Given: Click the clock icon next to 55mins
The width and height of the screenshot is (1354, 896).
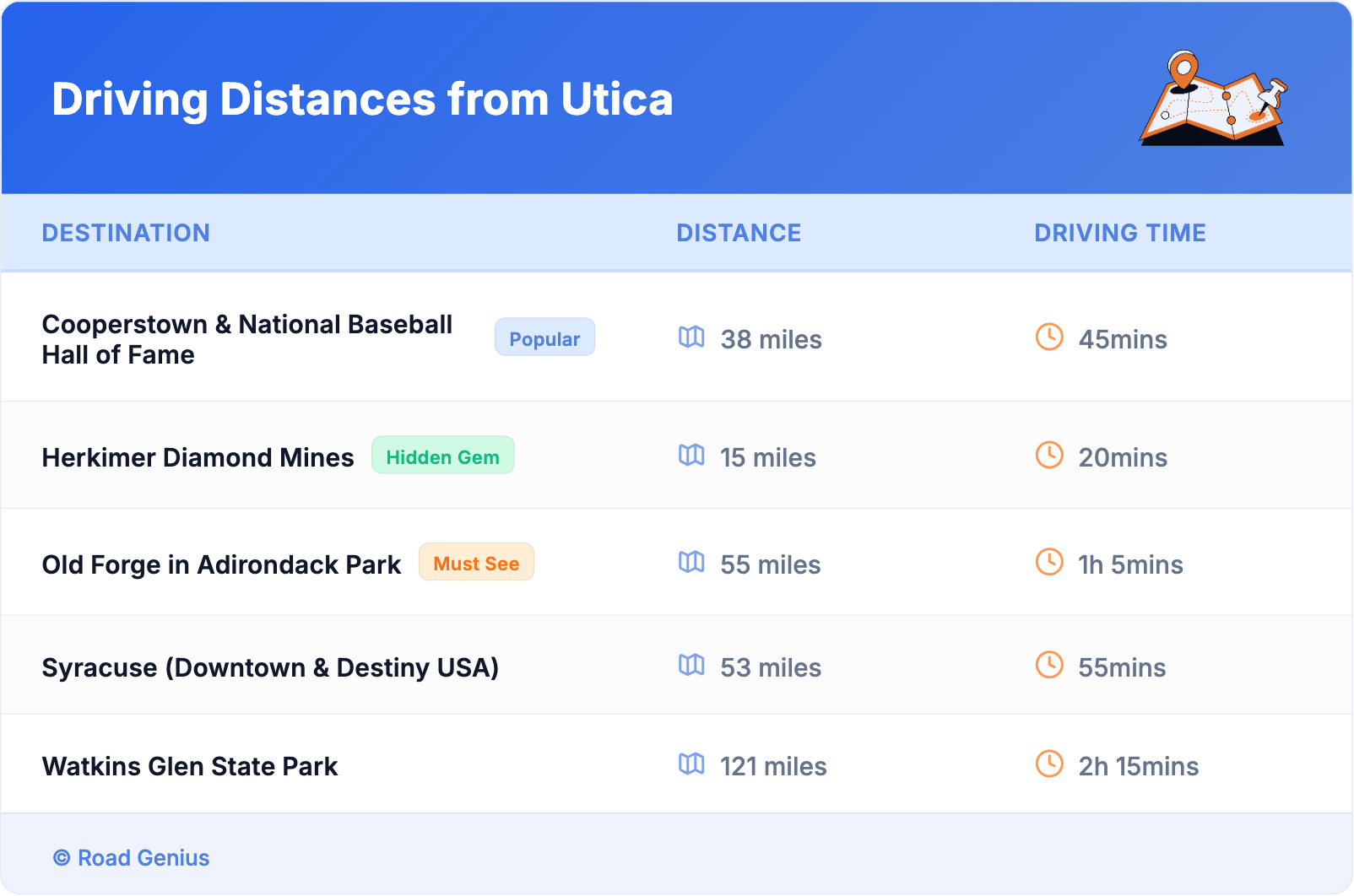Looking at the screenshot, I should pos(1049,666).
